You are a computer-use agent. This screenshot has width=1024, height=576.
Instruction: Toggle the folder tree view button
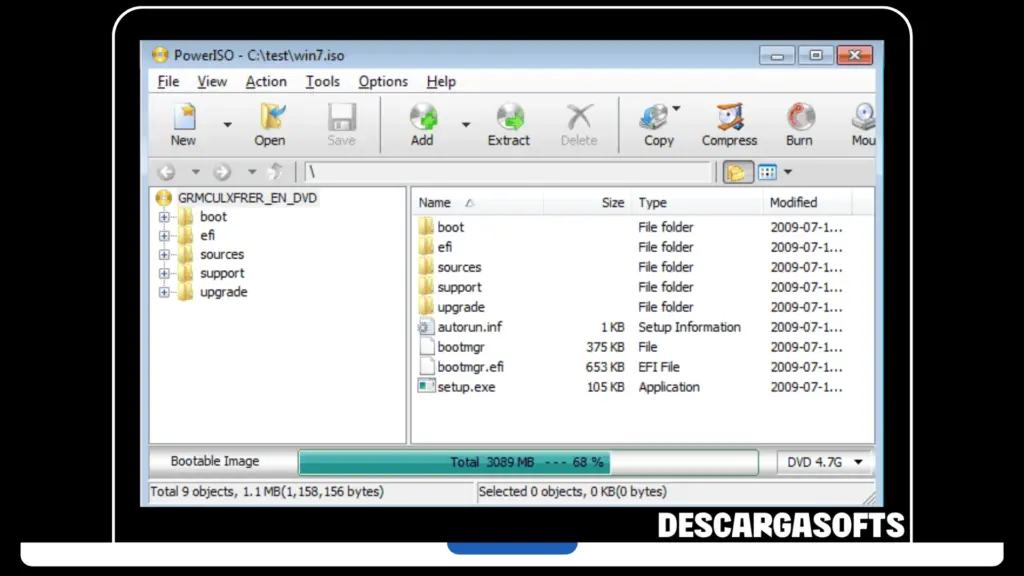coord(737,172)
